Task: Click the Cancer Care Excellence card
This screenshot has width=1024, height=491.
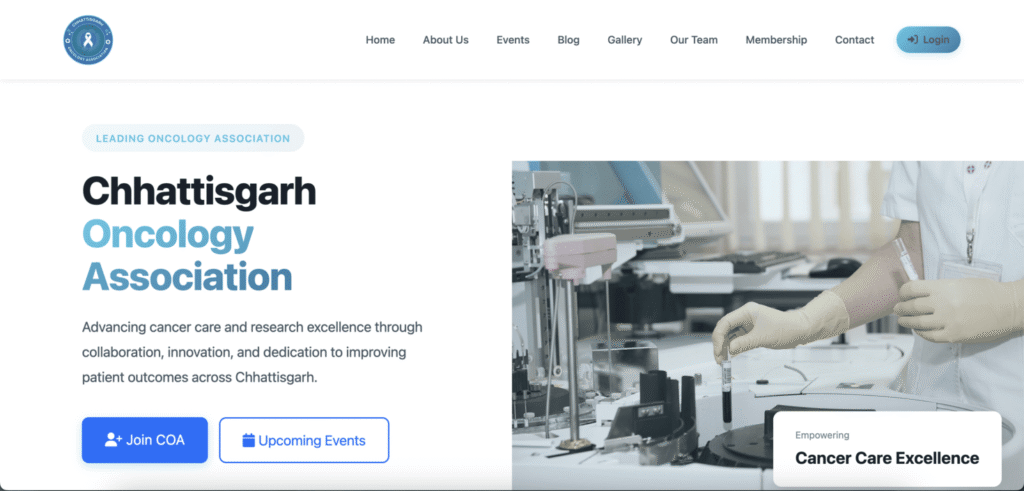Action: tap(887, 449)
